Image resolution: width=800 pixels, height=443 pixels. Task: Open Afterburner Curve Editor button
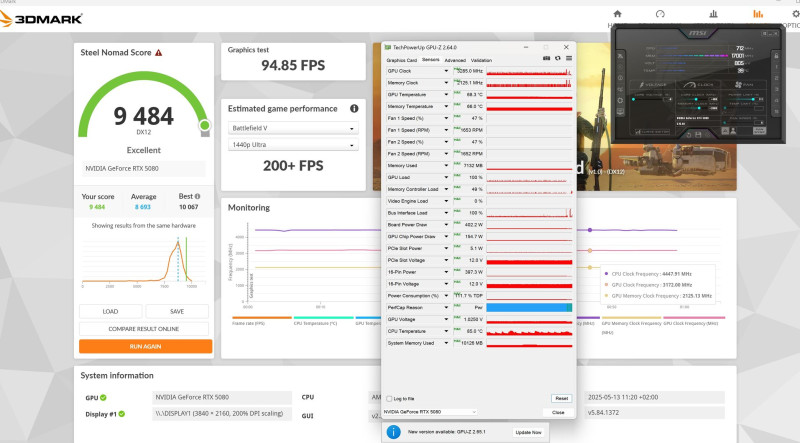tap(653, 132)
